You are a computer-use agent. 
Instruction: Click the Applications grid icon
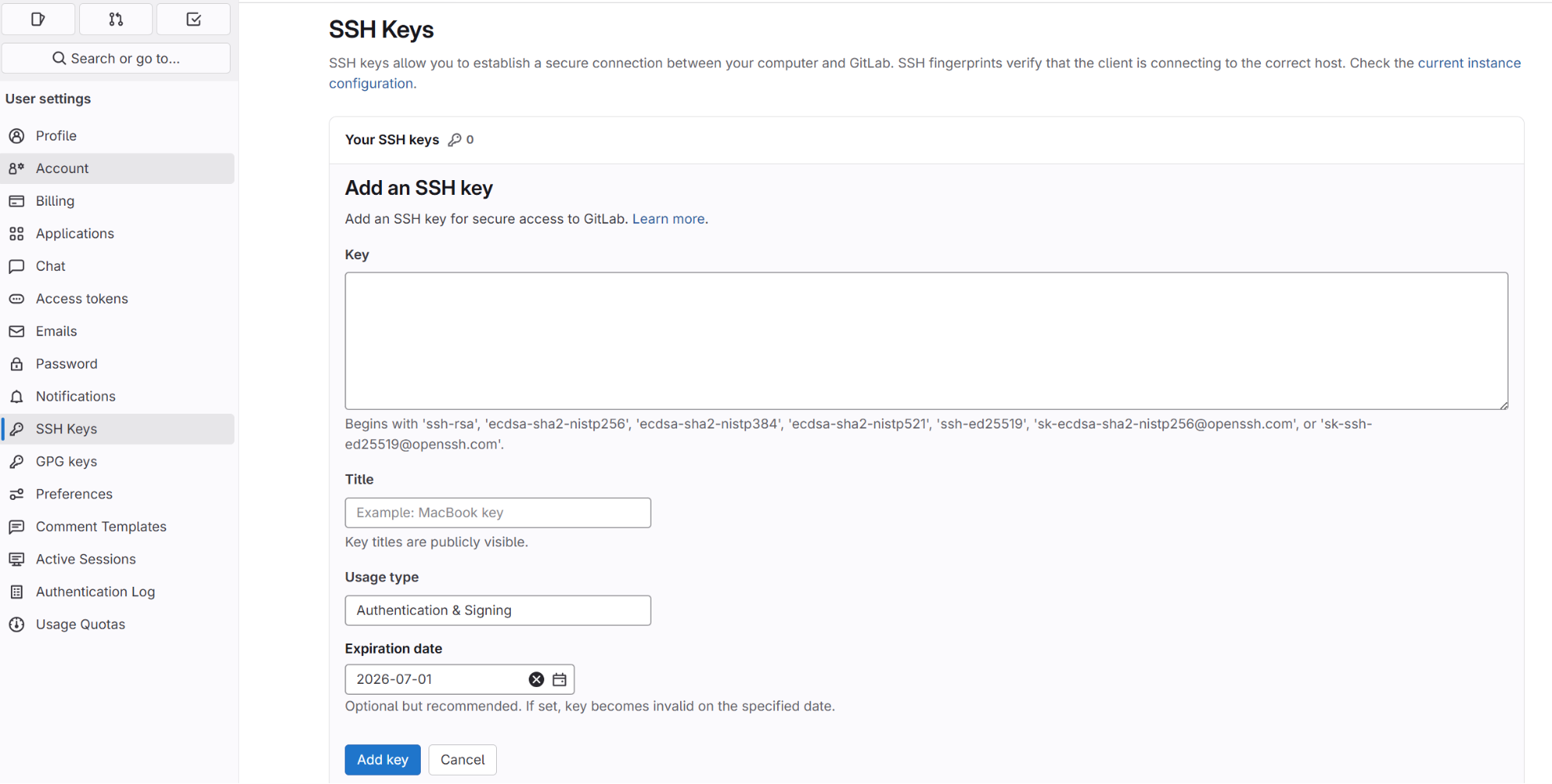16,234
